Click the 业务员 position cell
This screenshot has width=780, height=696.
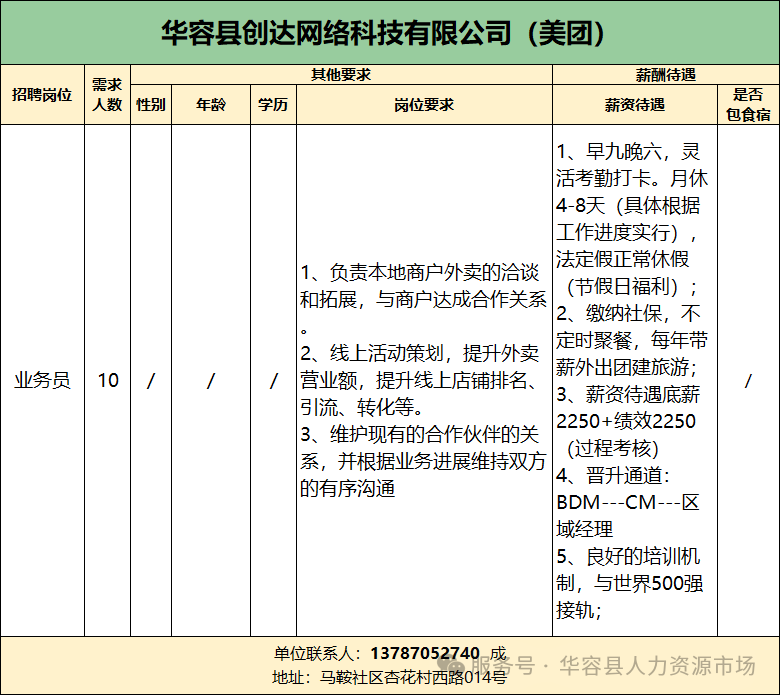click(42, 381)
